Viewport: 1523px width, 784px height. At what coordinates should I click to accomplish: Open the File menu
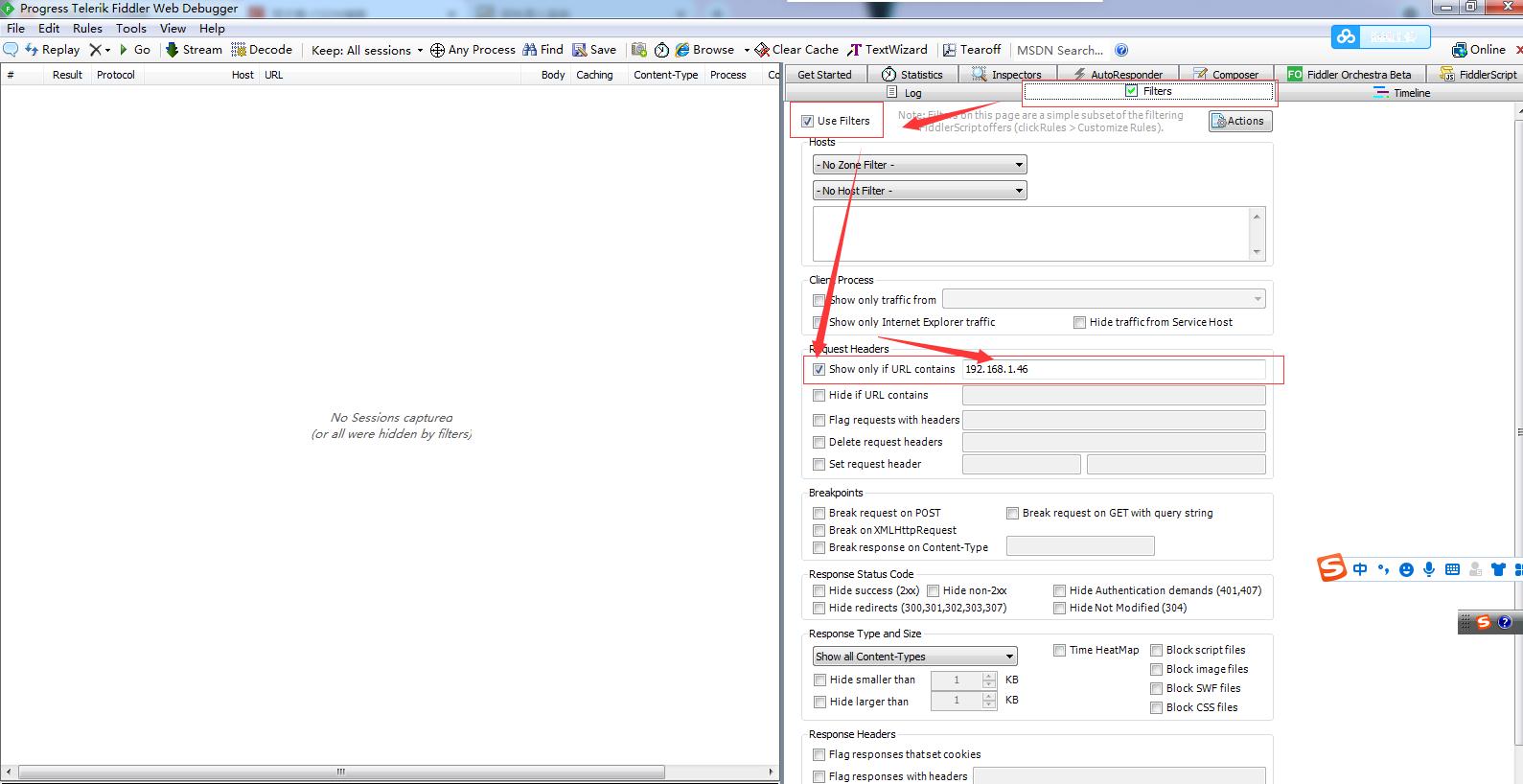click(16, 29)
